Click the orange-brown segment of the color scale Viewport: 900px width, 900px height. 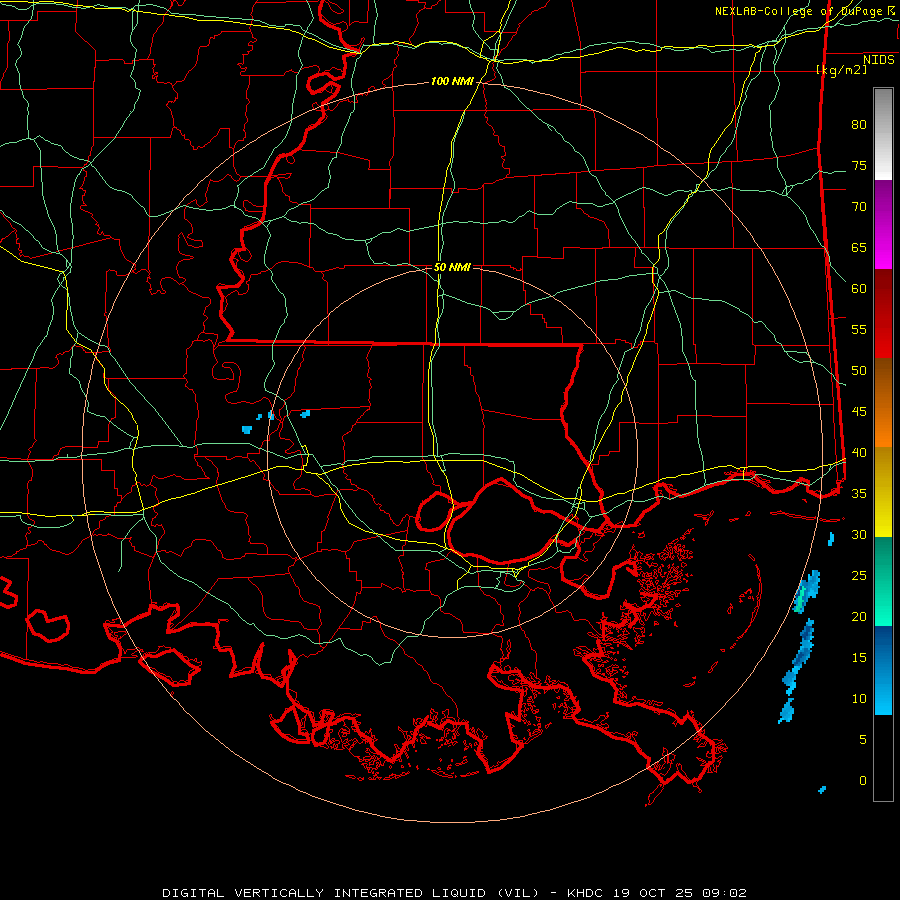[x=883, y=402]
